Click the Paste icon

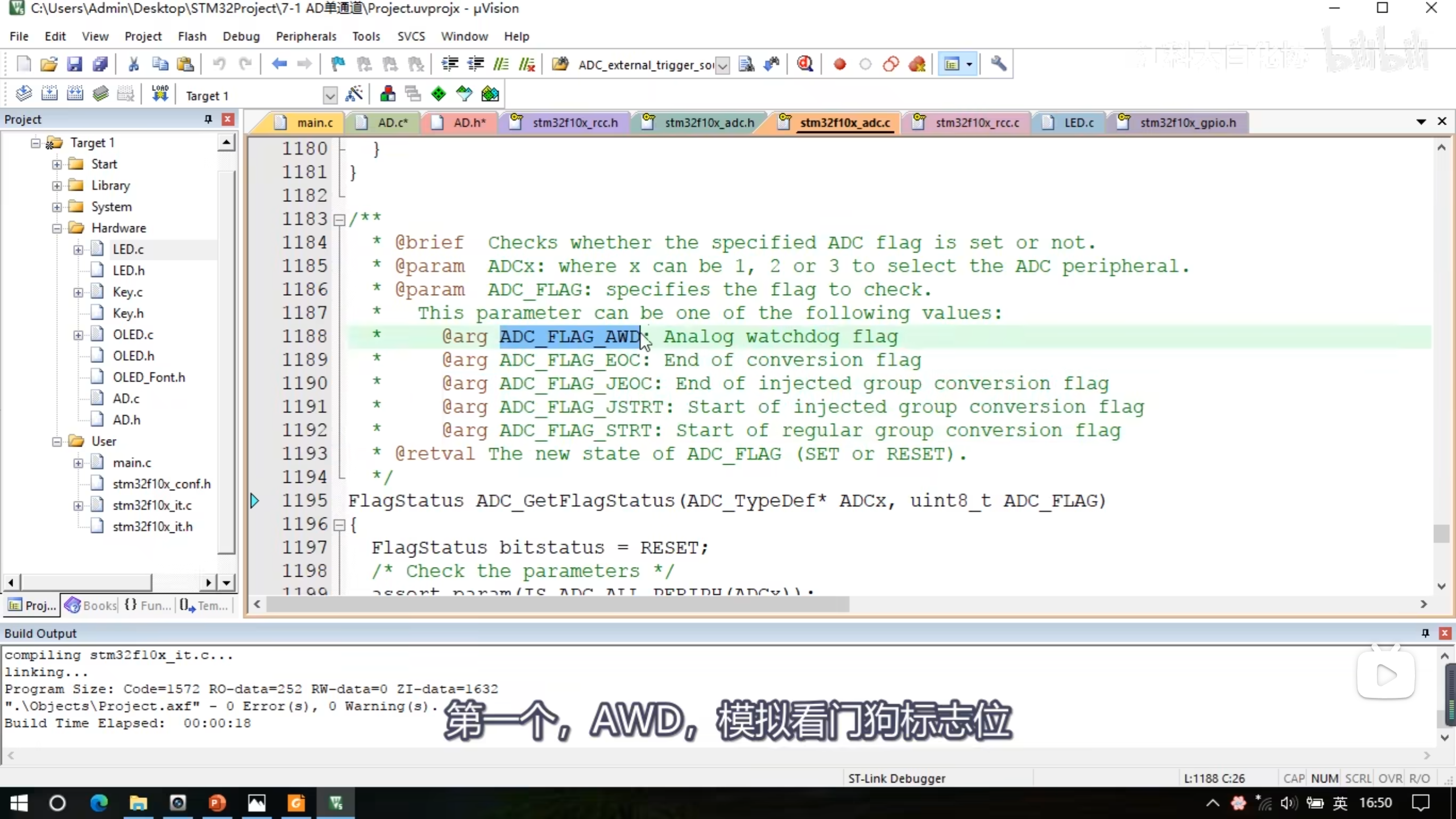tap(185, 64)
